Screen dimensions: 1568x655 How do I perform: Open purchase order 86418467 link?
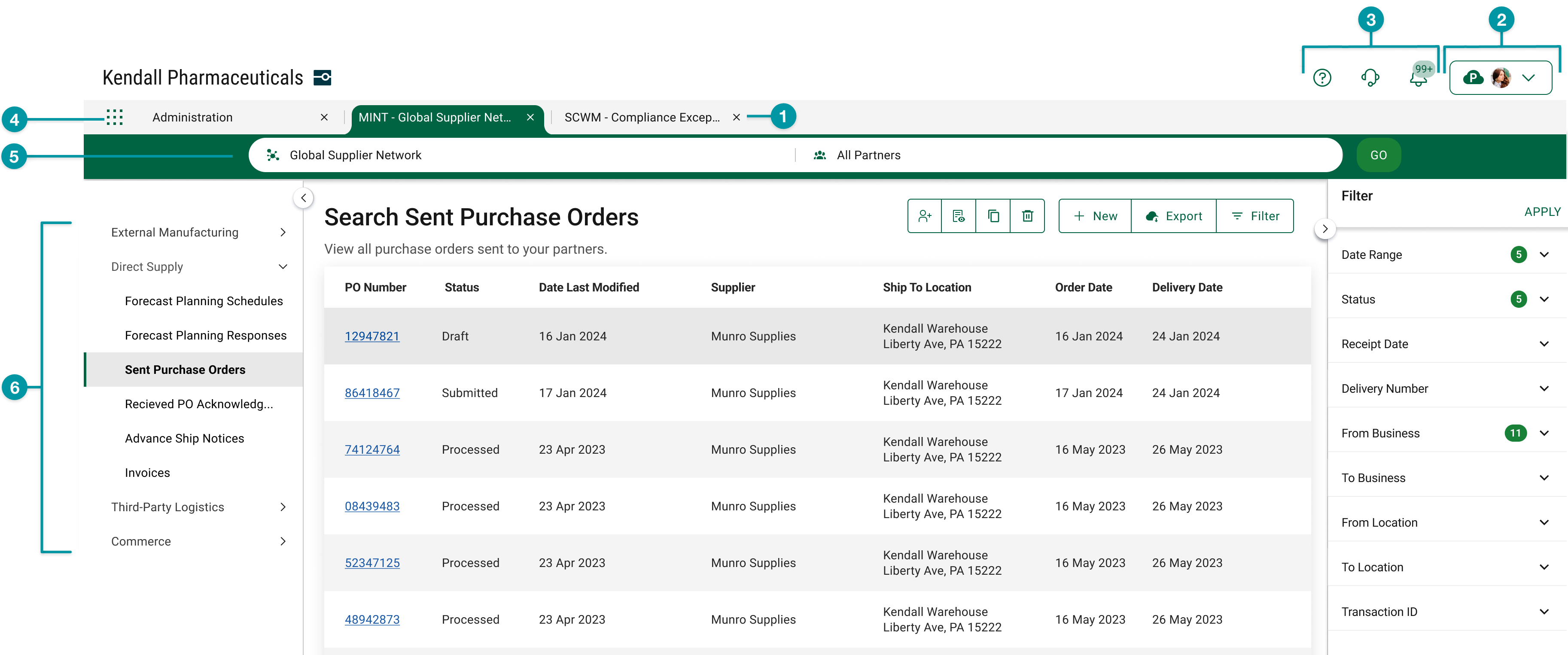click(x=372, y=393)
